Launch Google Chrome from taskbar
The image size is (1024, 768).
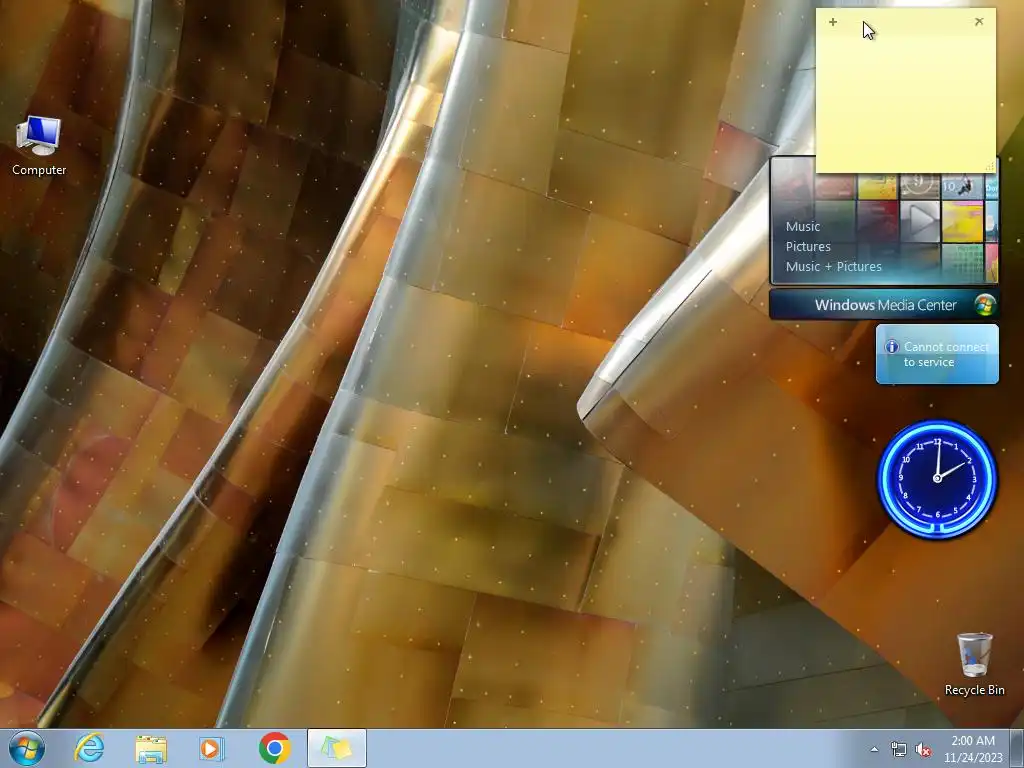[x=274, y=748]
